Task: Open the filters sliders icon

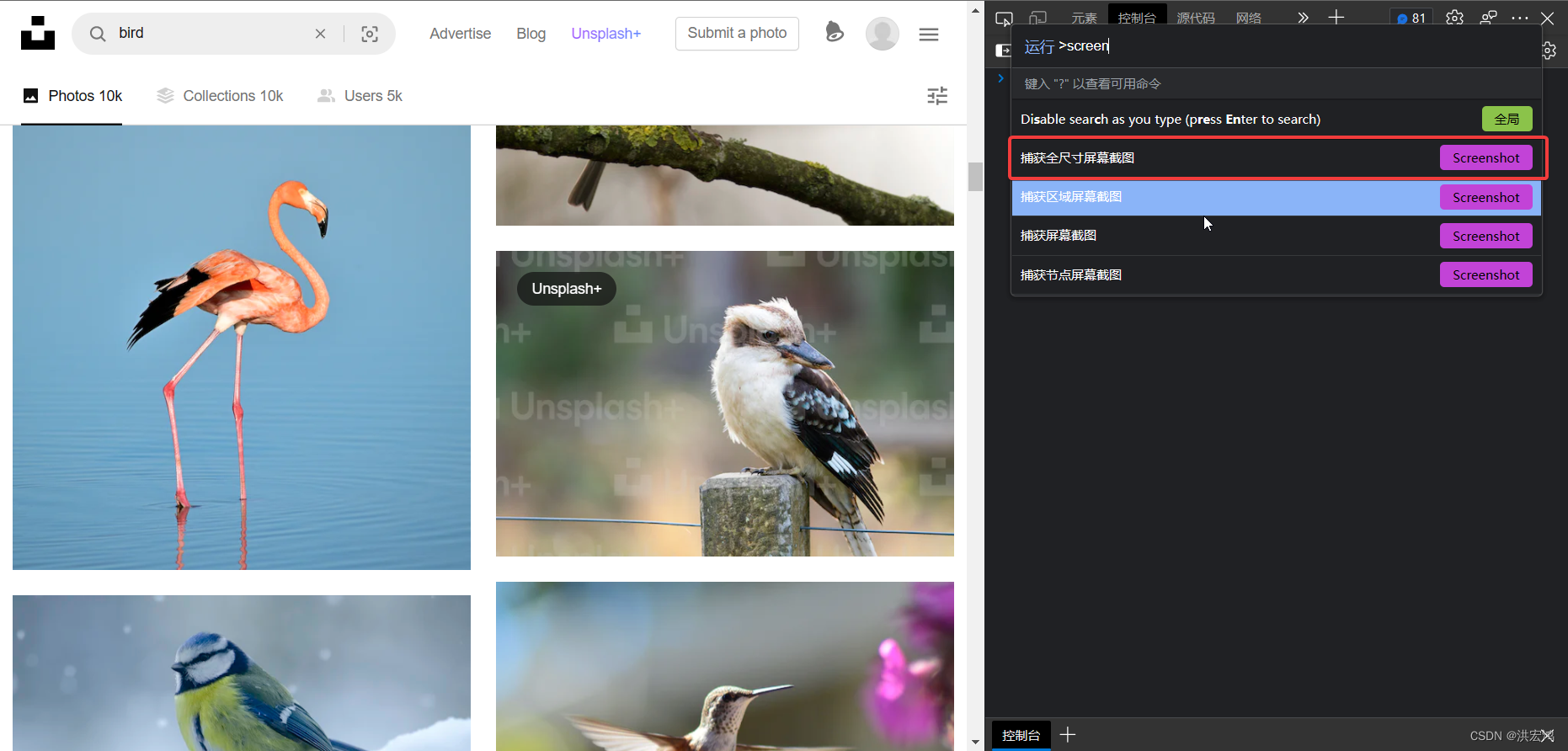Action: tap(937, 96)
